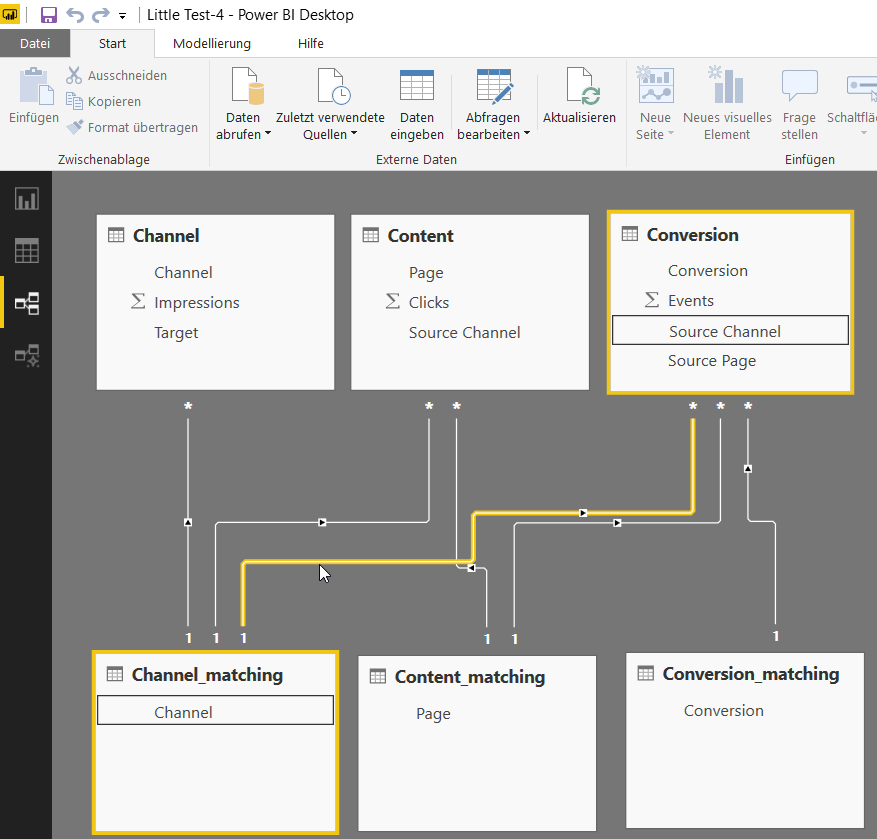Select the Page field in Content table

pos(426,272)
